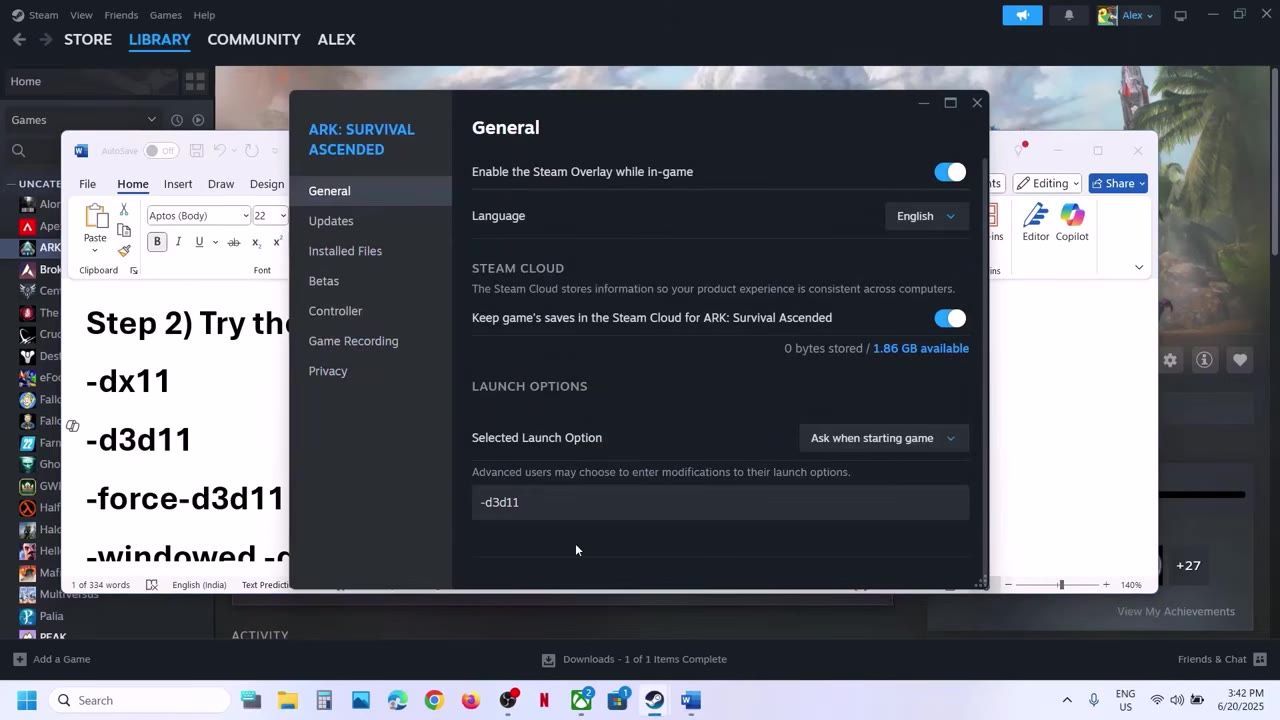Open the Aptos (Body) font name dropdown

click(246, 216)
